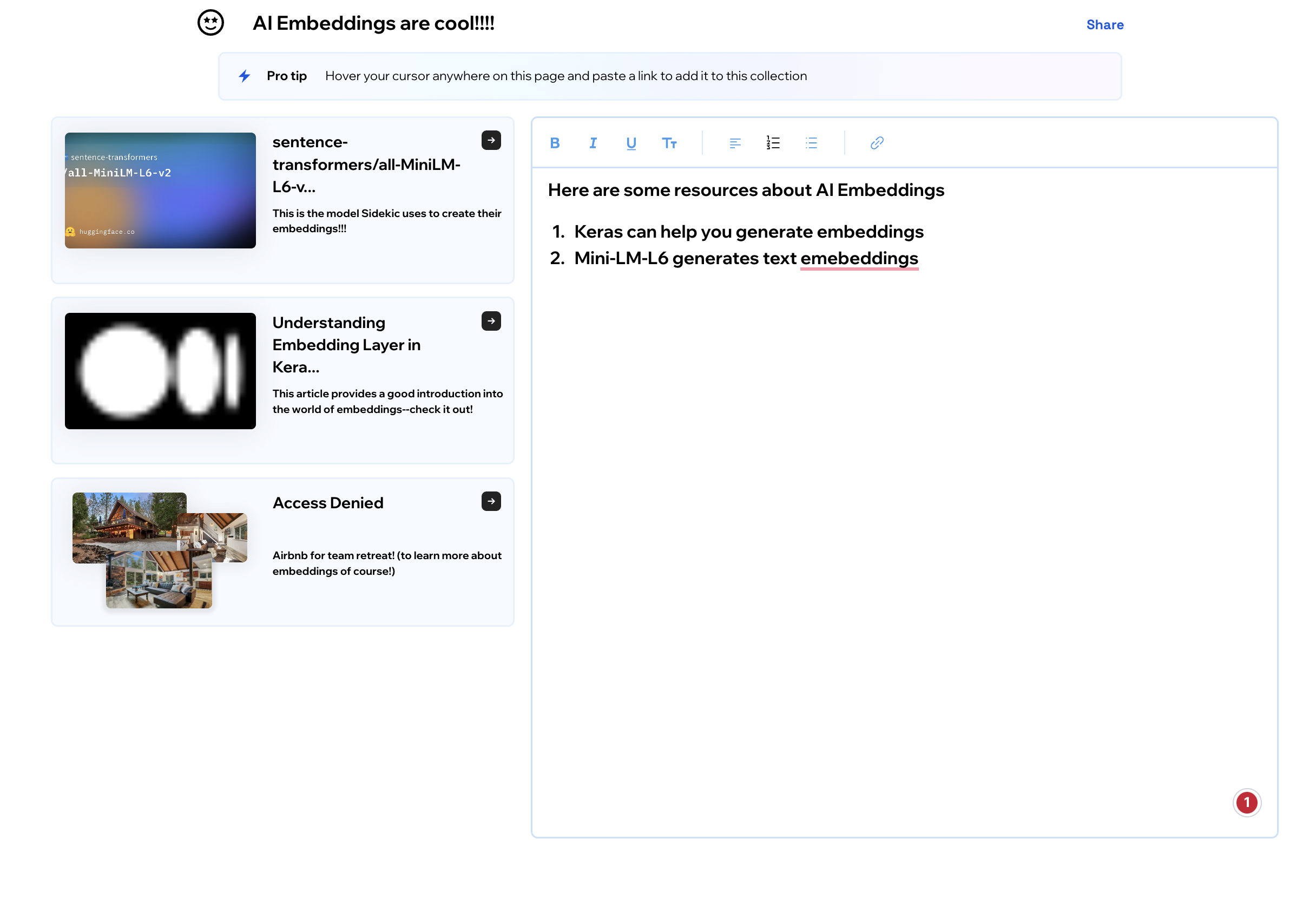This screenshot has height=918, width=1316.
Task: Toggle bold formatting in editor toolbar
Action: pyautogui.click(x=554, y=143)
